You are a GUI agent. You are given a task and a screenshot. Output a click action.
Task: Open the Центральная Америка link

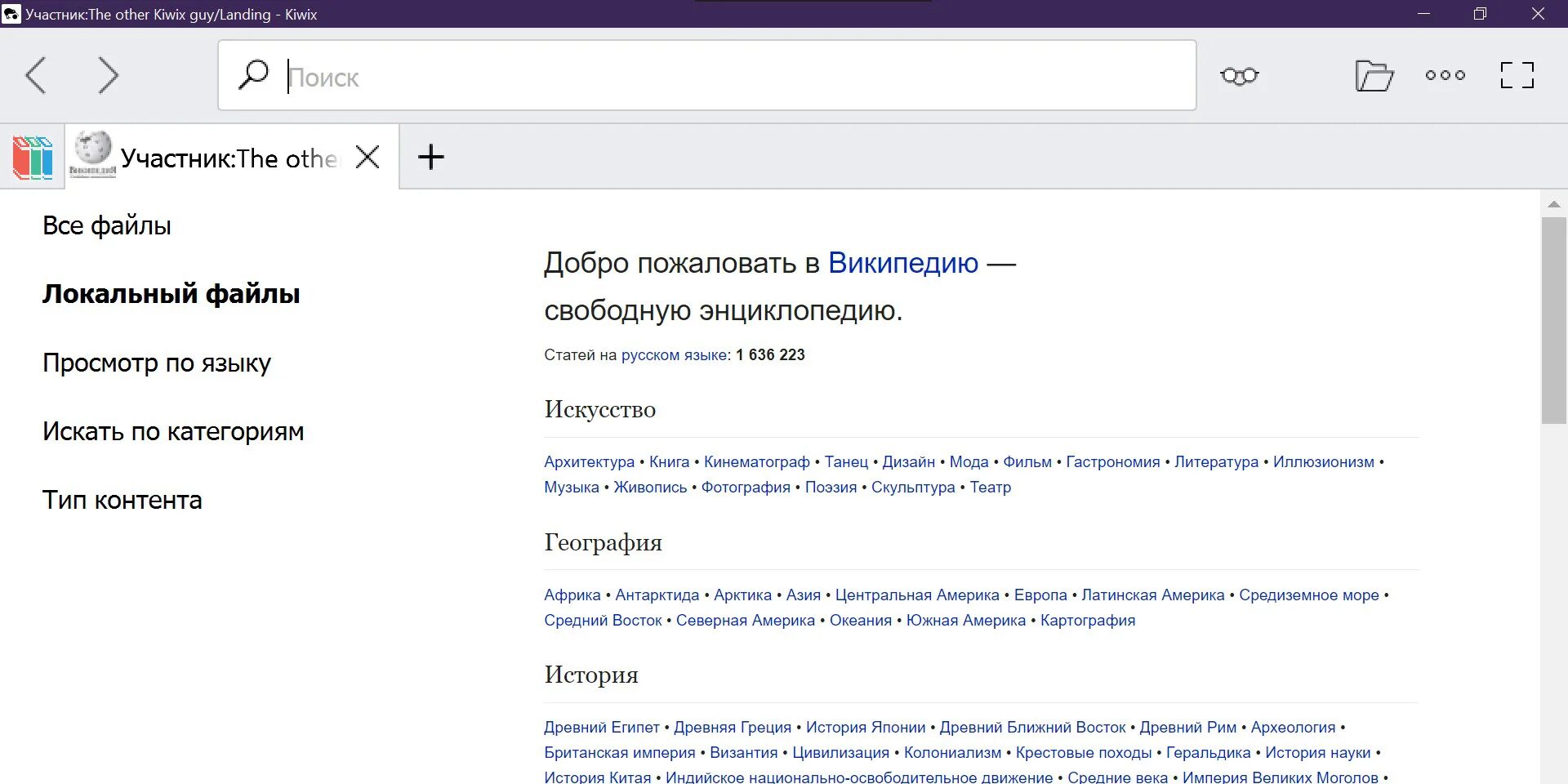[x=917, y=595]
